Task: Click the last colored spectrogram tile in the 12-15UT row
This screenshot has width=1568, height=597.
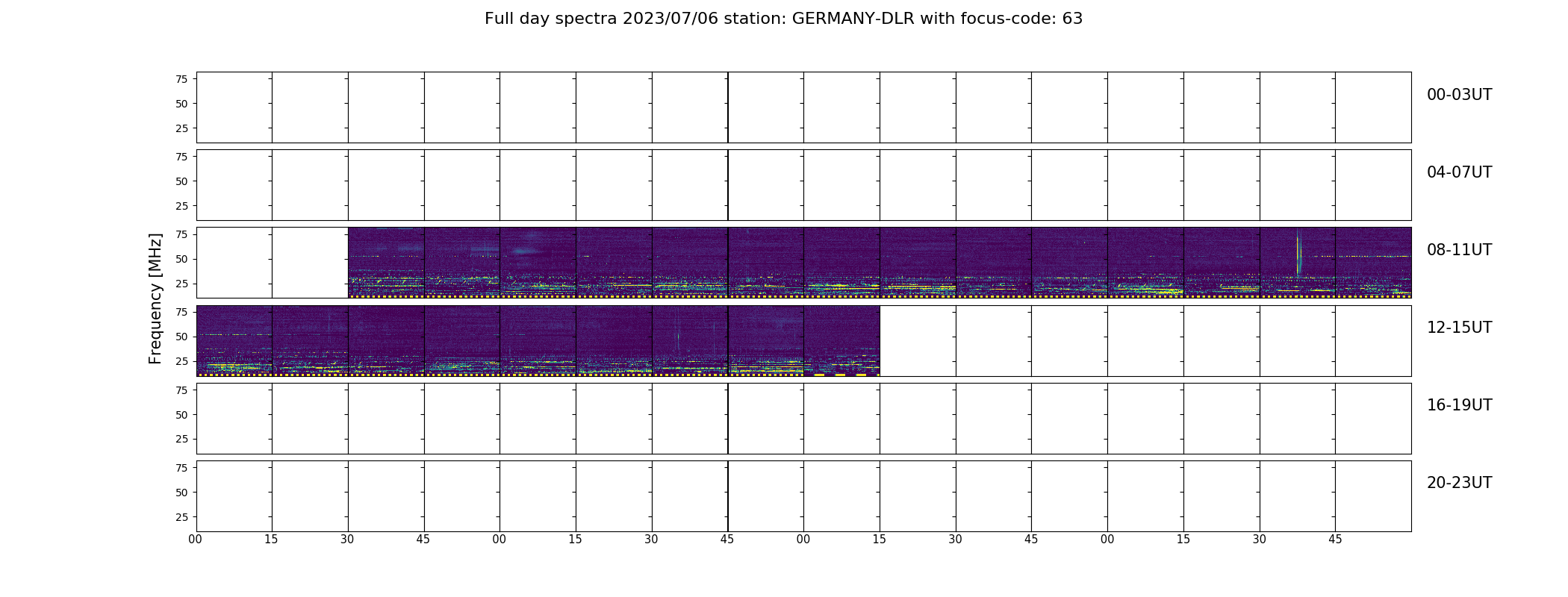Action: 841,340
